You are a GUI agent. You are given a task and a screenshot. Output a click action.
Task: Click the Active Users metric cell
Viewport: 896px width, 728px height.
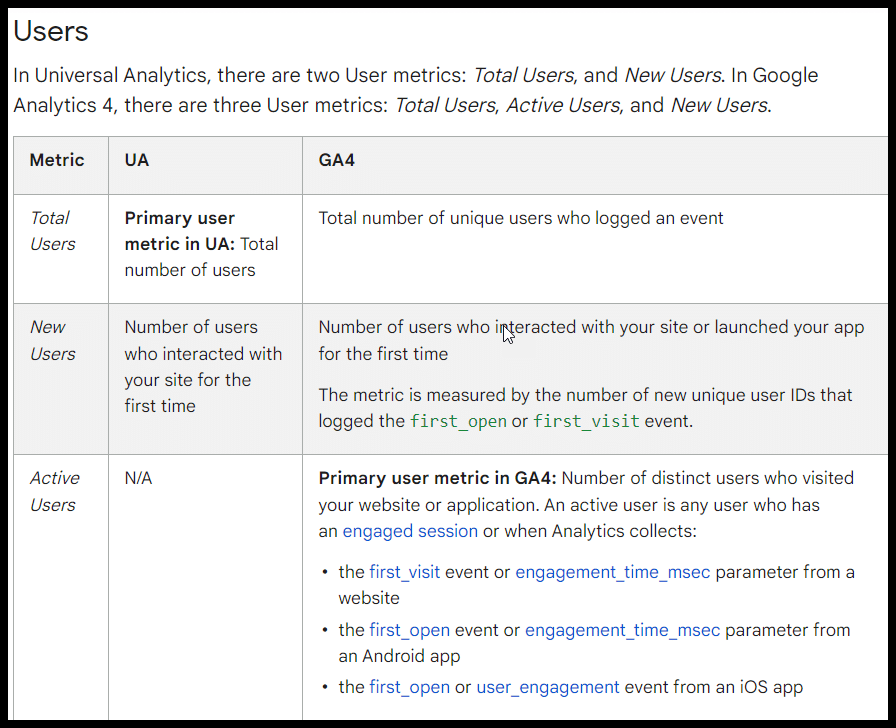point(54,491)
